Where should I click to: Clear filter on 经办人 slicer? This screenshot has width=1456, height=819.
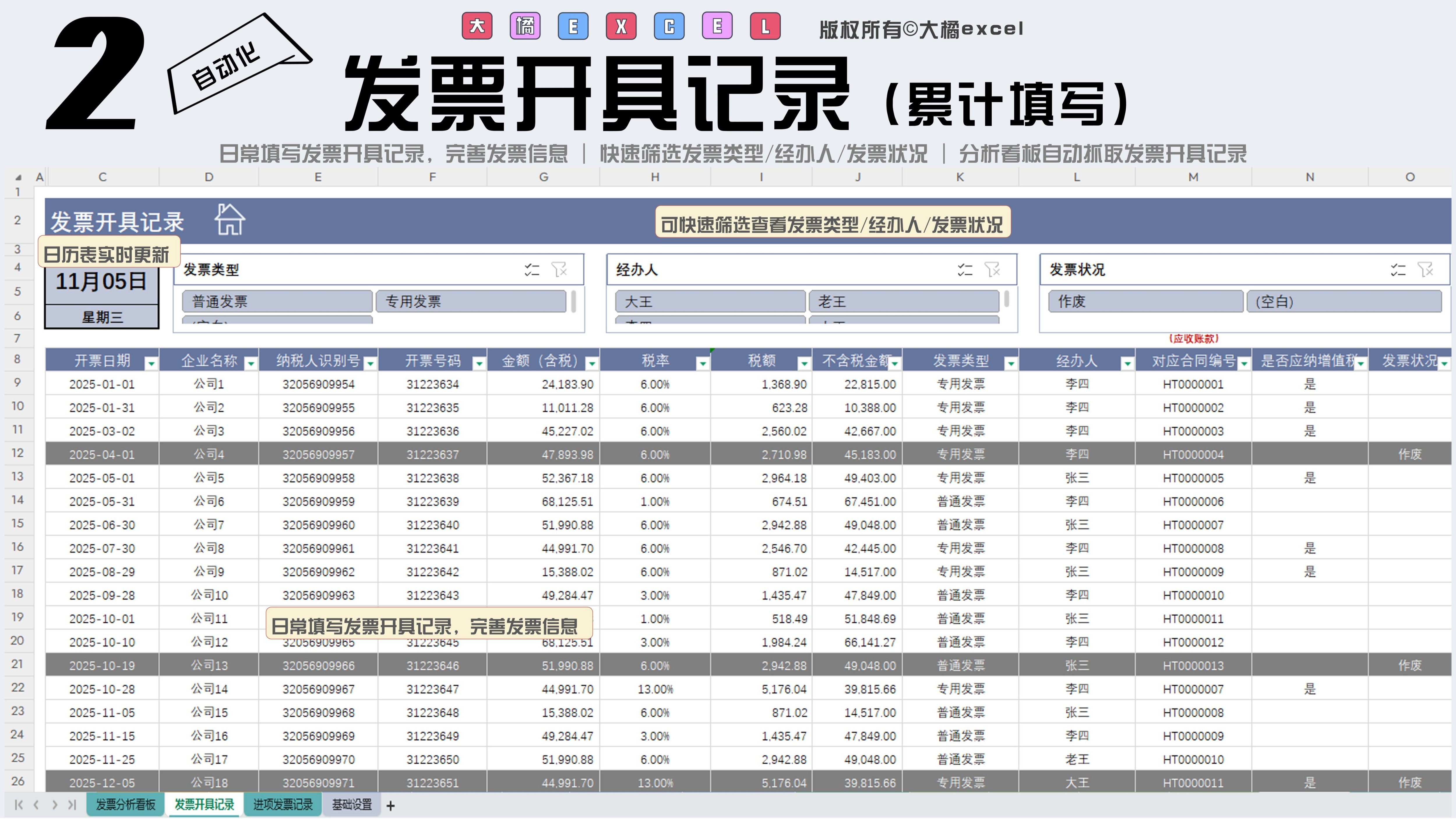pyautogui.click(x=993, y=270)
